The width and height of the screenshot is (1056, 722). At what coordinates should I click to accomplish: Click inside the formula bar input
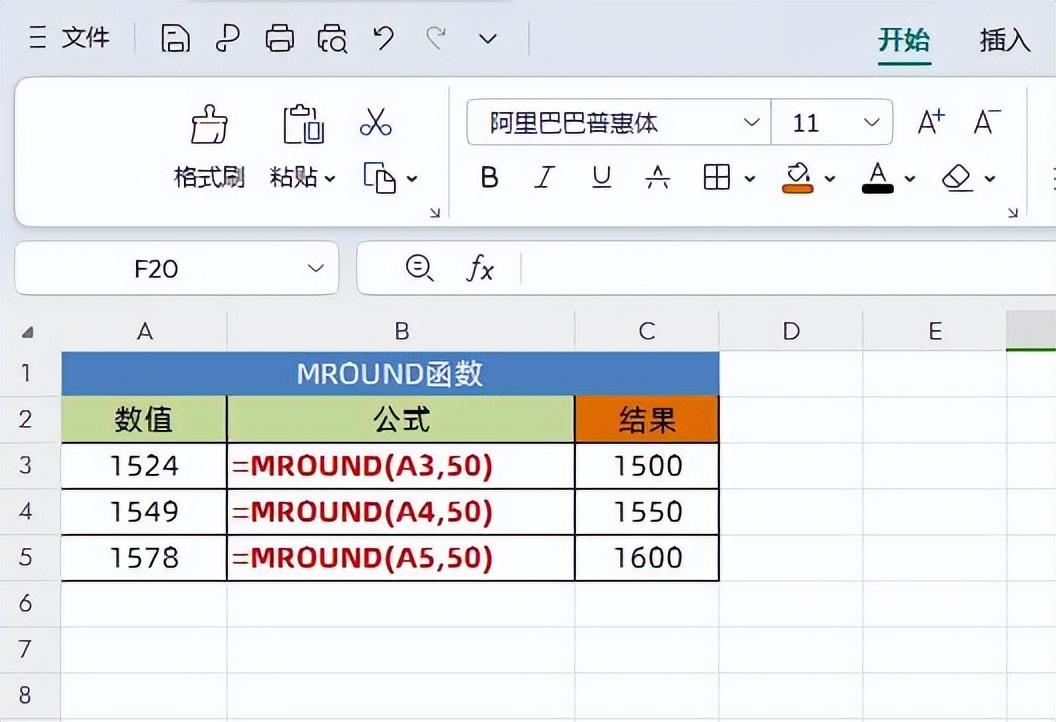[x=787, y=269]
